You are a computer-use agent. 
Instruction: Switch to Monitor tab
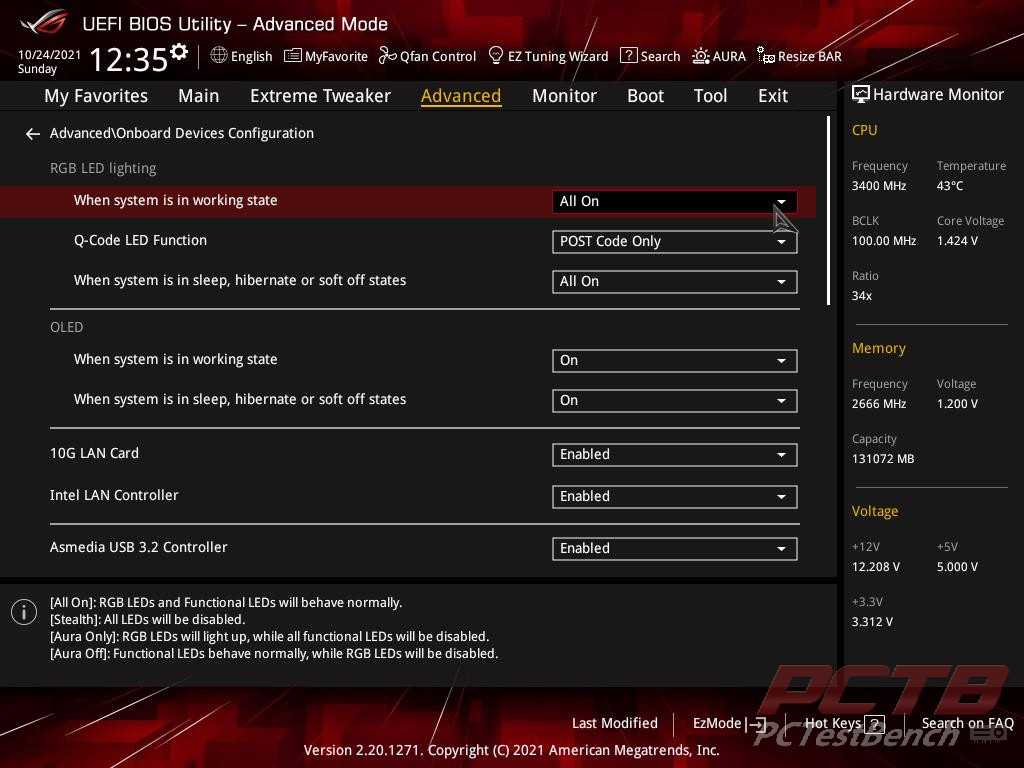point(564,96)
